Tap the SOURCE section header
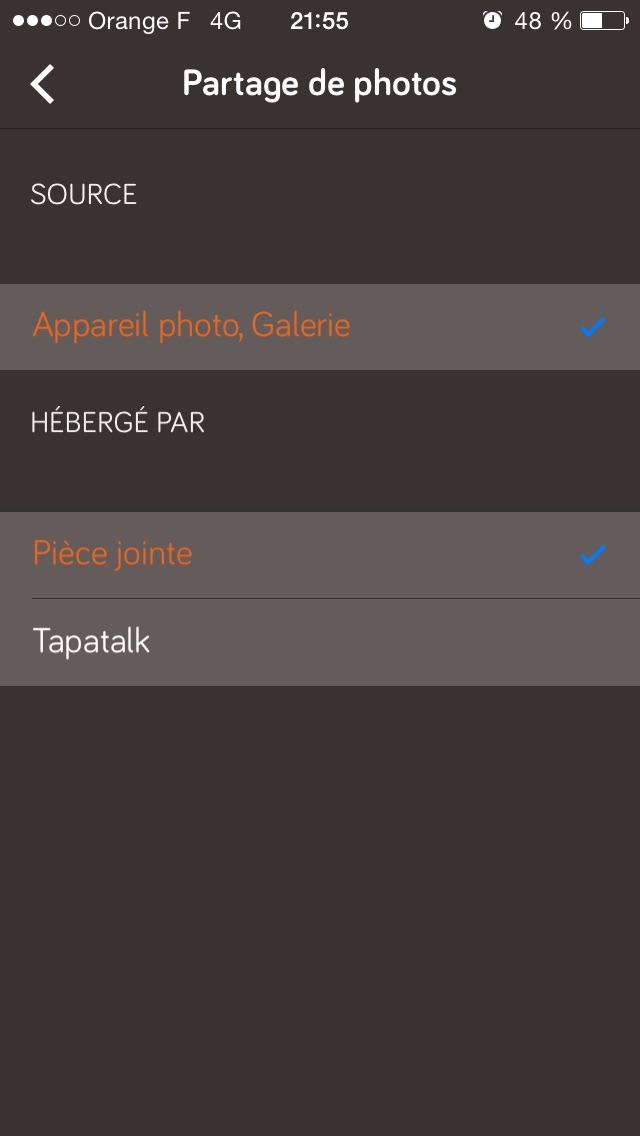The height and width of the screenshot is (1136, 640). click(84, 194)
